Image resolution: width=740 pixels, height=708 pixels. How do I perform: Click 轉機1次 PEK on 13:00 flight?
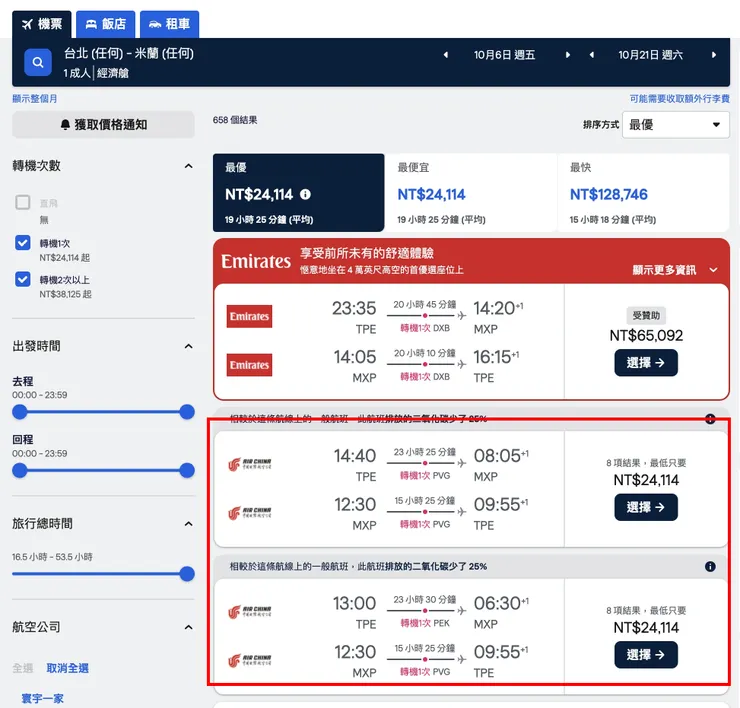(425, 623)
